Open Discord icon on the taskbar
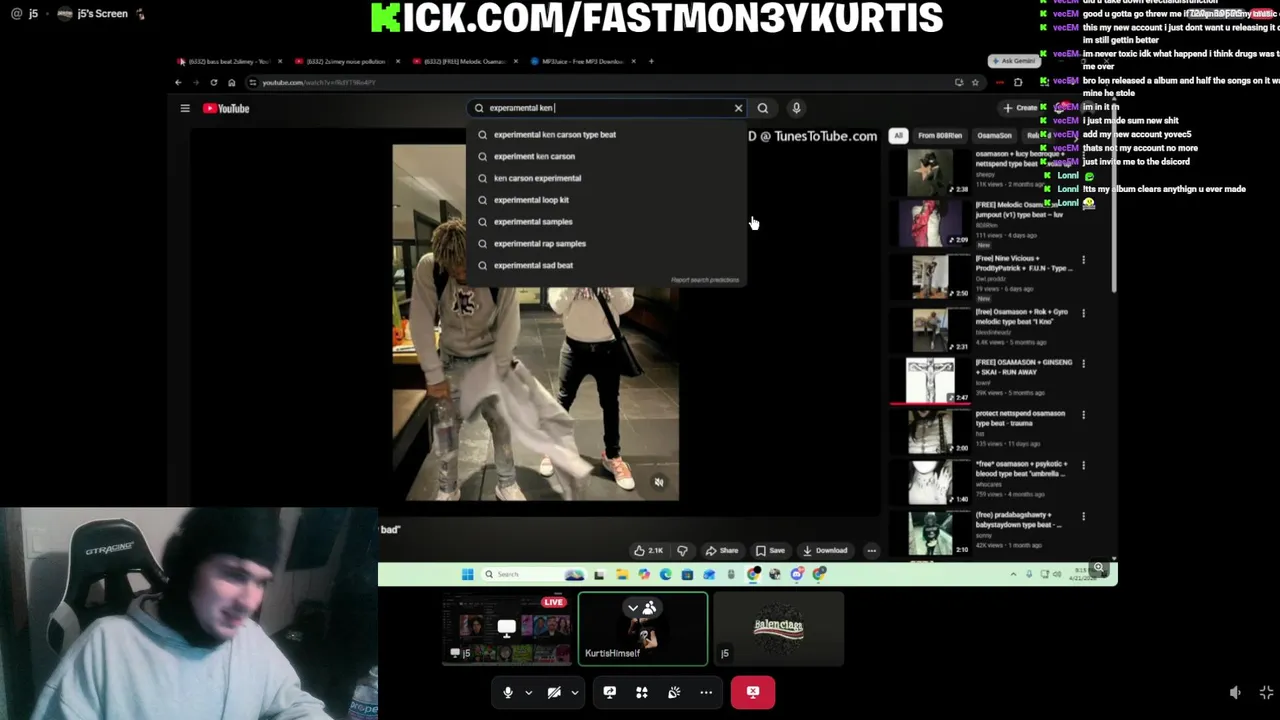1280x720 pixels. point(797,574)
